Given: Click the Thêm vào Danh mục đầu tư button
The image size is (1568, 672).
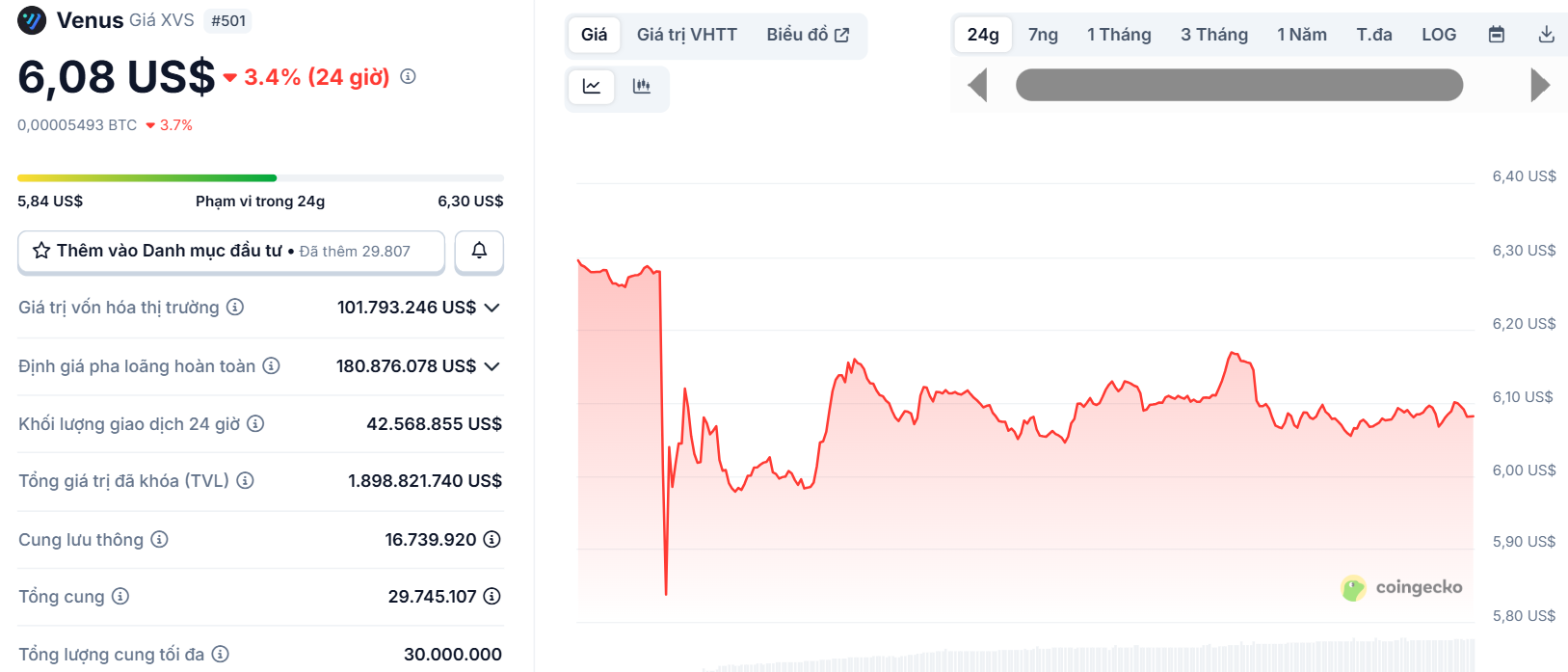Looking at the screenshot, I should 230,251.
